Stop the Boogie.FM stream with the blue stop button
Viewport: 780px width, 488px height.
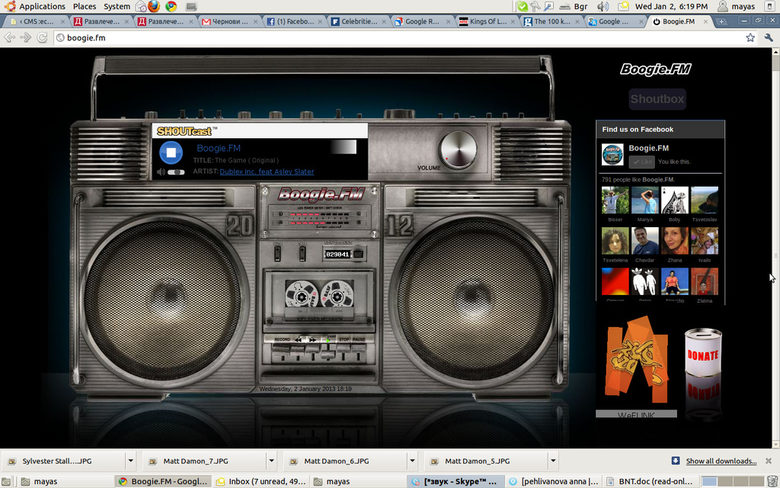point(171,152)
